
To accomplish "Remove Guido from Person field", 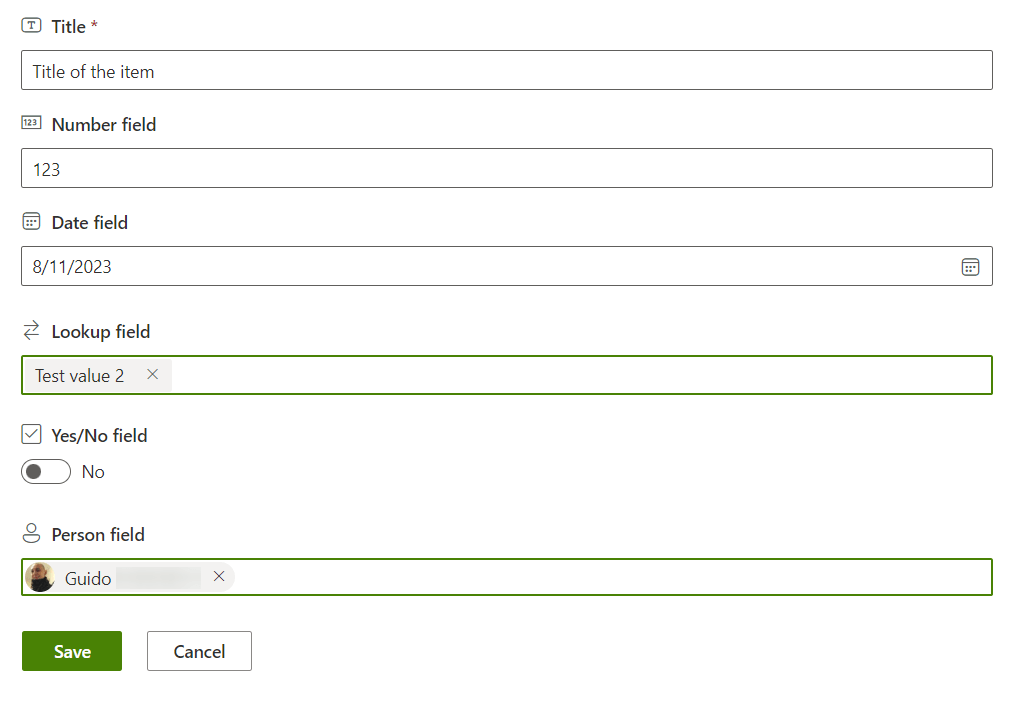I will (219, 577).
